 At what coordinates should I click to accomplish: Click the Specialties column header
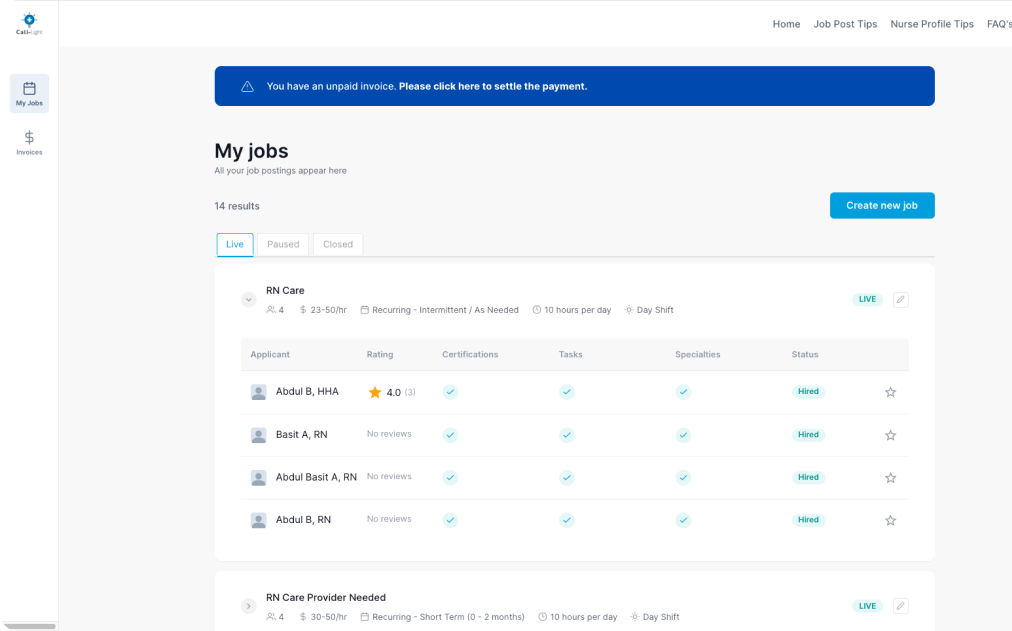point(698,354)
